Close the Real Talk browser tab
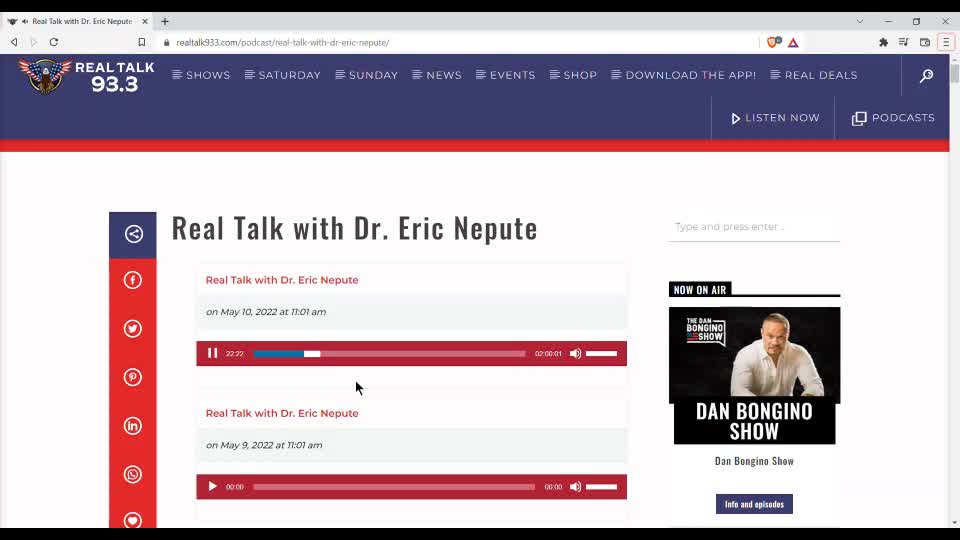This screenshot has width=960, height=540. [x=145, y=21]
